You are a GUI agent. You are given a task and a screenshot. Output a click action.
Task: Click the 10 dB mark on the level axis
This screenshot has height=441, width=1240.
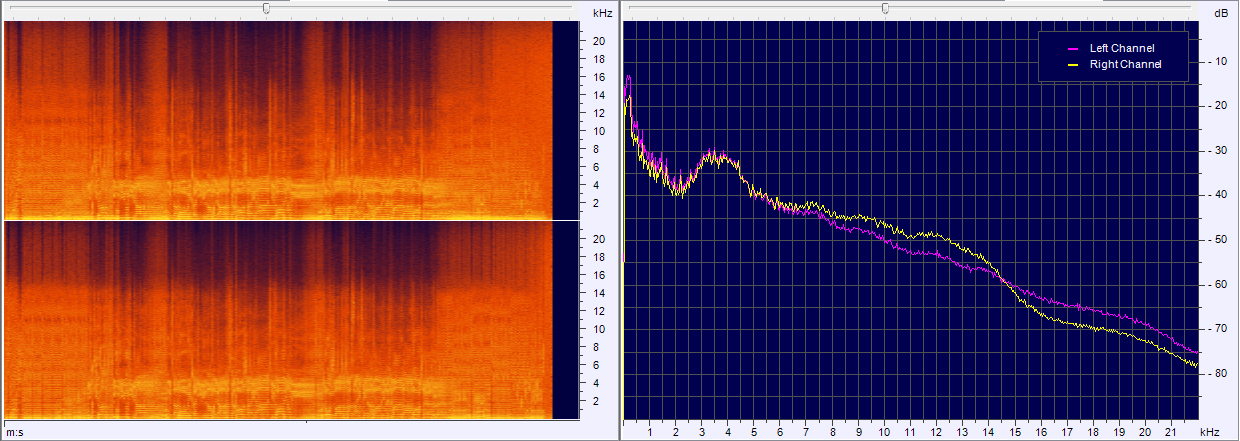tap(1219, 61)
